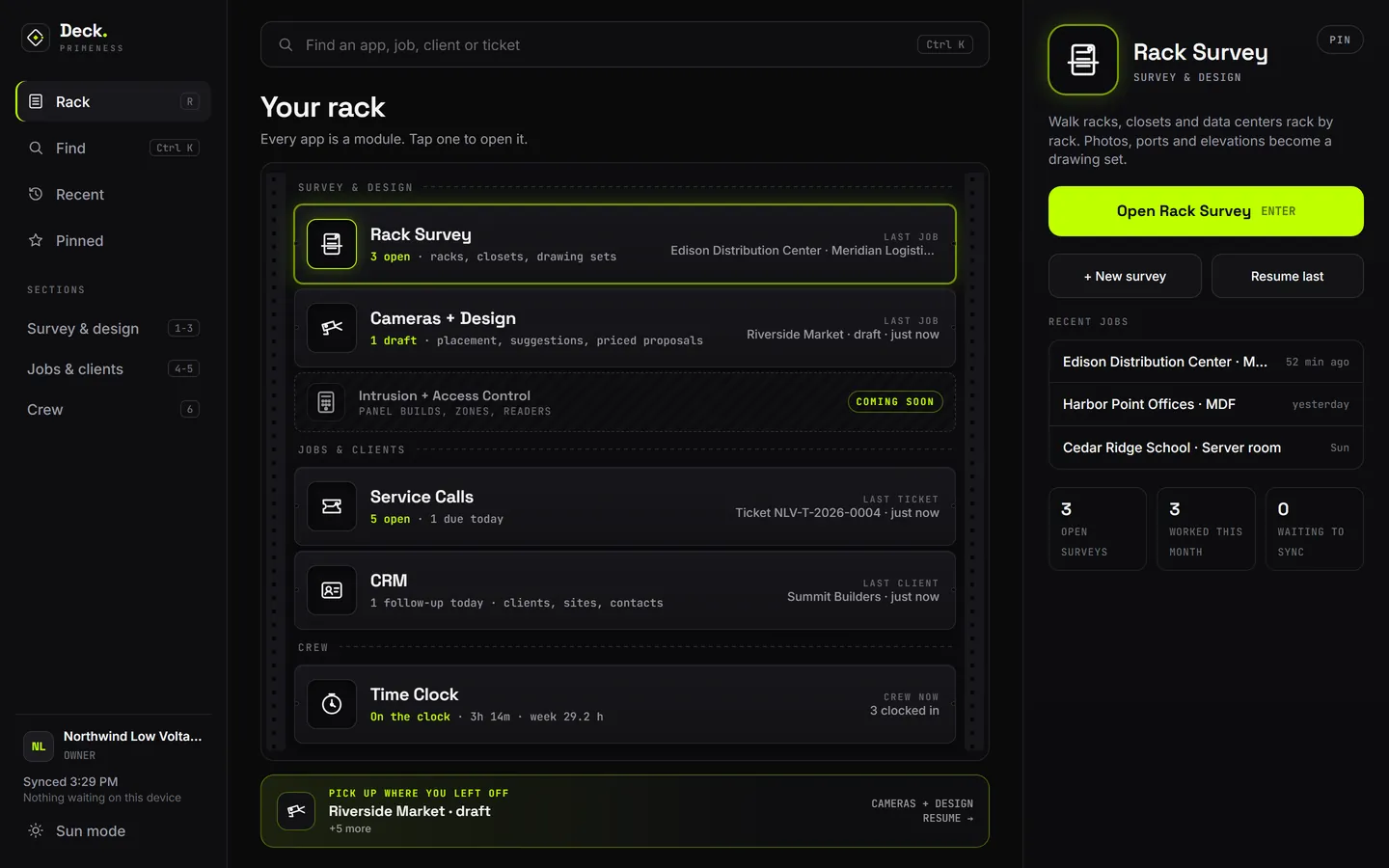Open the Northwind Low Voltage account switcher
This screenshot has height=868, width=1389.
[x=113, y=746]
